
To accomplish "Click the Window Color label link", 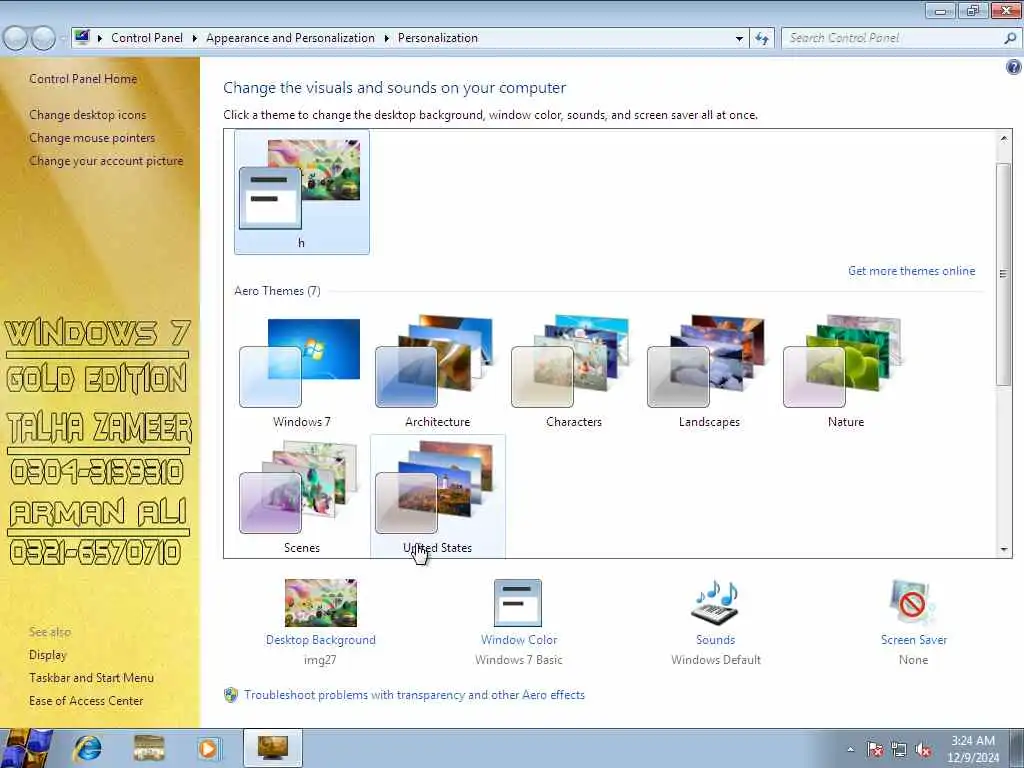I will (x=519, y=640).
